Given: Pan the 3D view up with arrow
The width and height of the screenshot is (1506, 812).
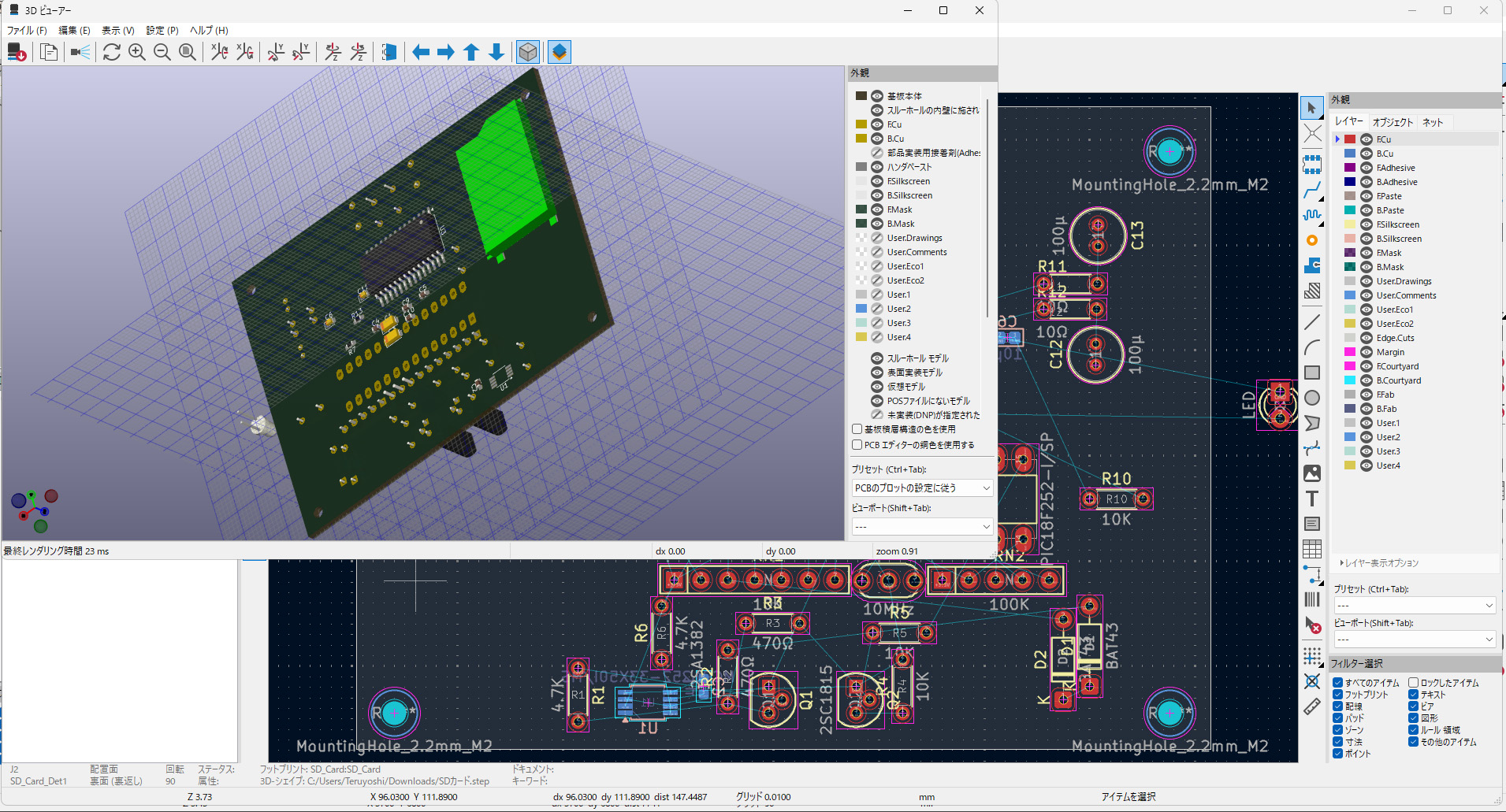Looking at the screenshot, I should coord(471,52).
